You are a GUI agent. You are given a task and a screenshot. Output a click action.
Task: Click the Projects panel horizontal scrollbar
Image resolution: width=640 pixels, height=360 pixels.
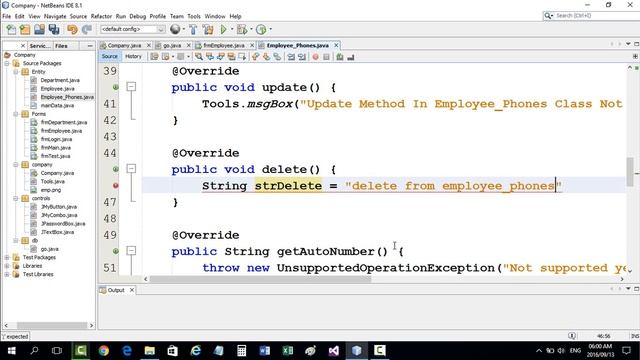click(x=51, y=325)
